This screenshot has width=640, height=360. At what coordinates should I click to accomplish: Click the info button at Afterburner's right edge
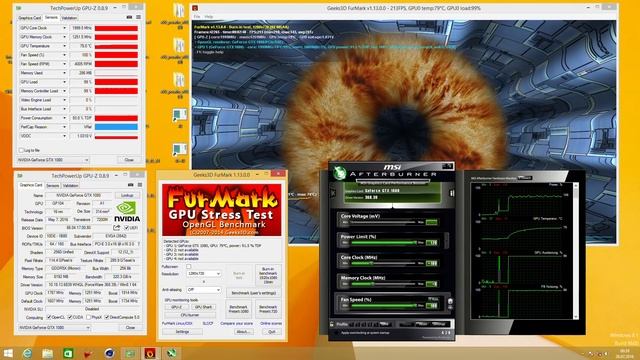[x=451, y=193]
